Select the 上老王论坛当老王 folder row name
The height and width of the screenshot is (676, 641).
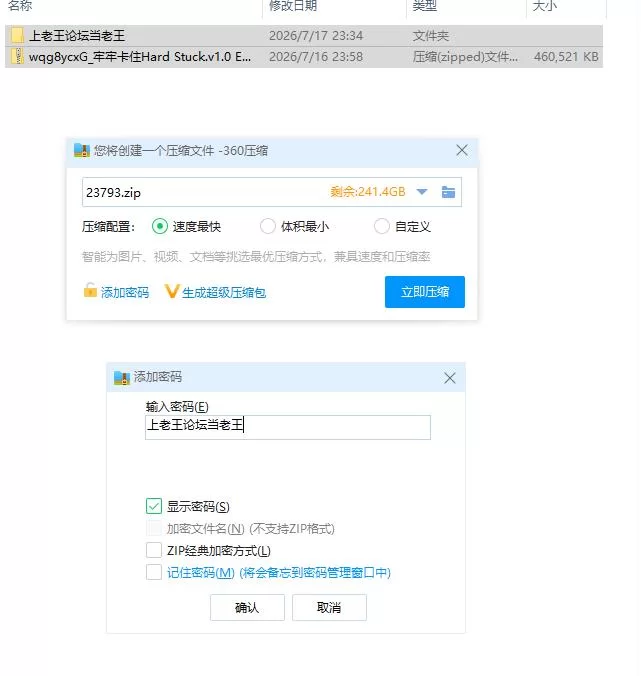pyautogui.click(x=77, y=35)
